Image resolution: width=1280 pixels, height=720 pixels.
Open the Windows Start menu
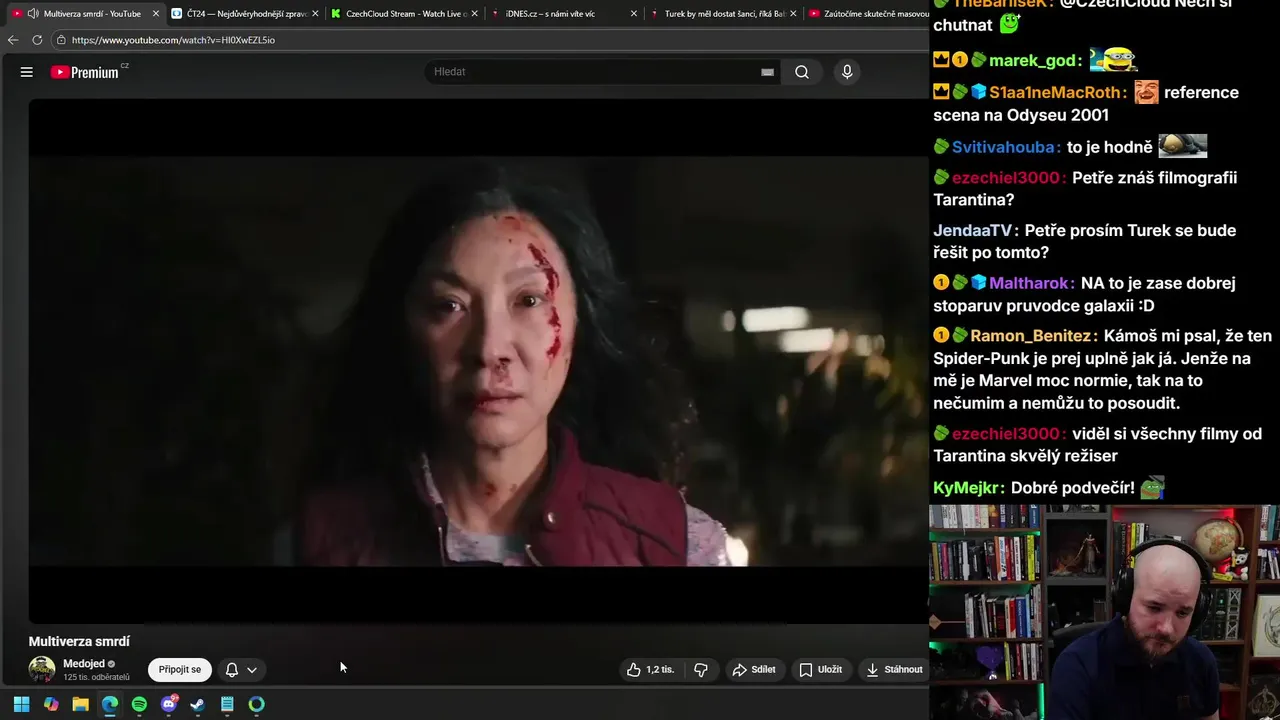coord(21,704)
